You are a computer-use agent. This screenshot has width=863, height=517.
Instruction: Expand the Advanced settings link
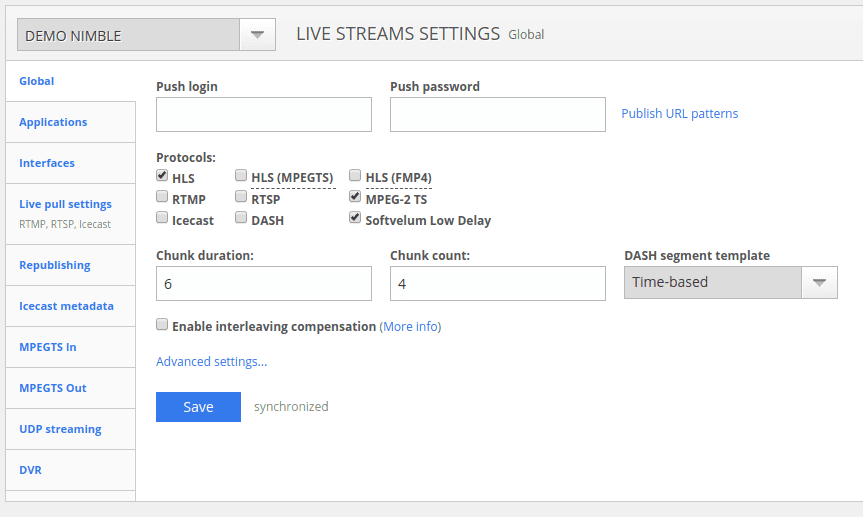click(x=211, y=362)
